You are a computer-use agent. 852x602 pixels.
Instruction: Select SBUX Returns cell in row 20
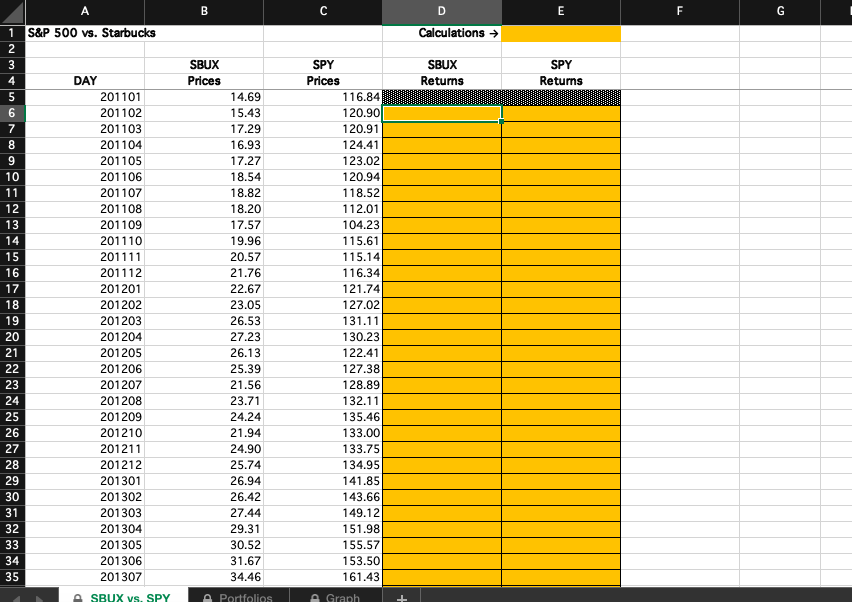point(442,337)
